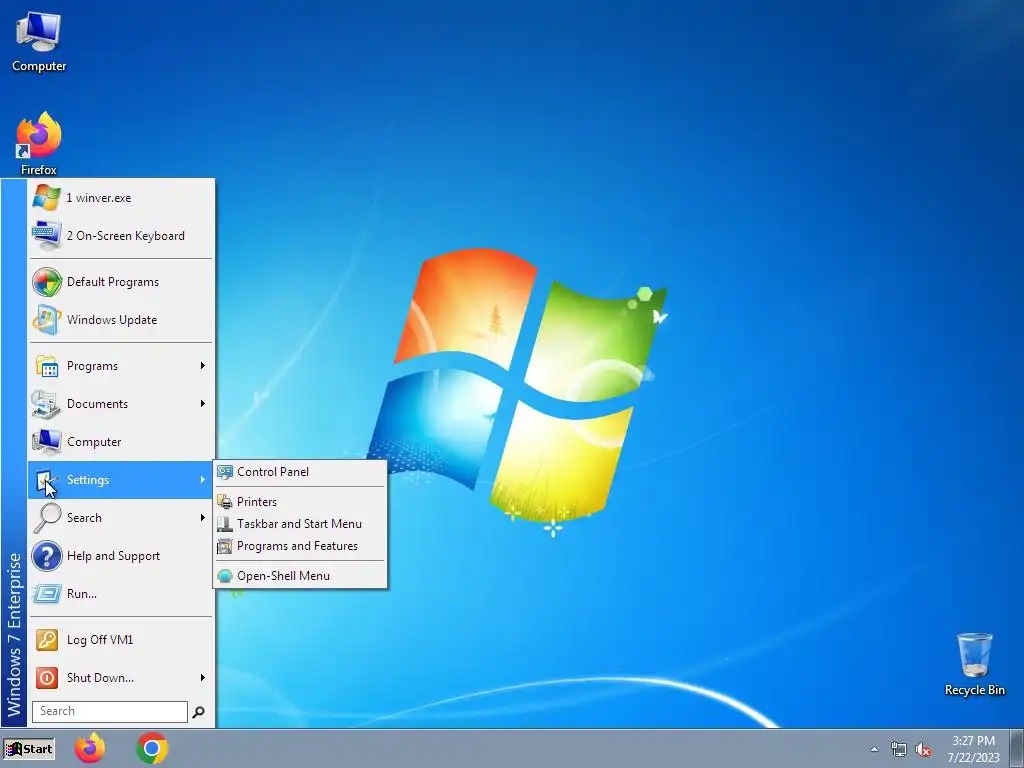
Task: Click the Documents label text
Action: coord(97,404)
